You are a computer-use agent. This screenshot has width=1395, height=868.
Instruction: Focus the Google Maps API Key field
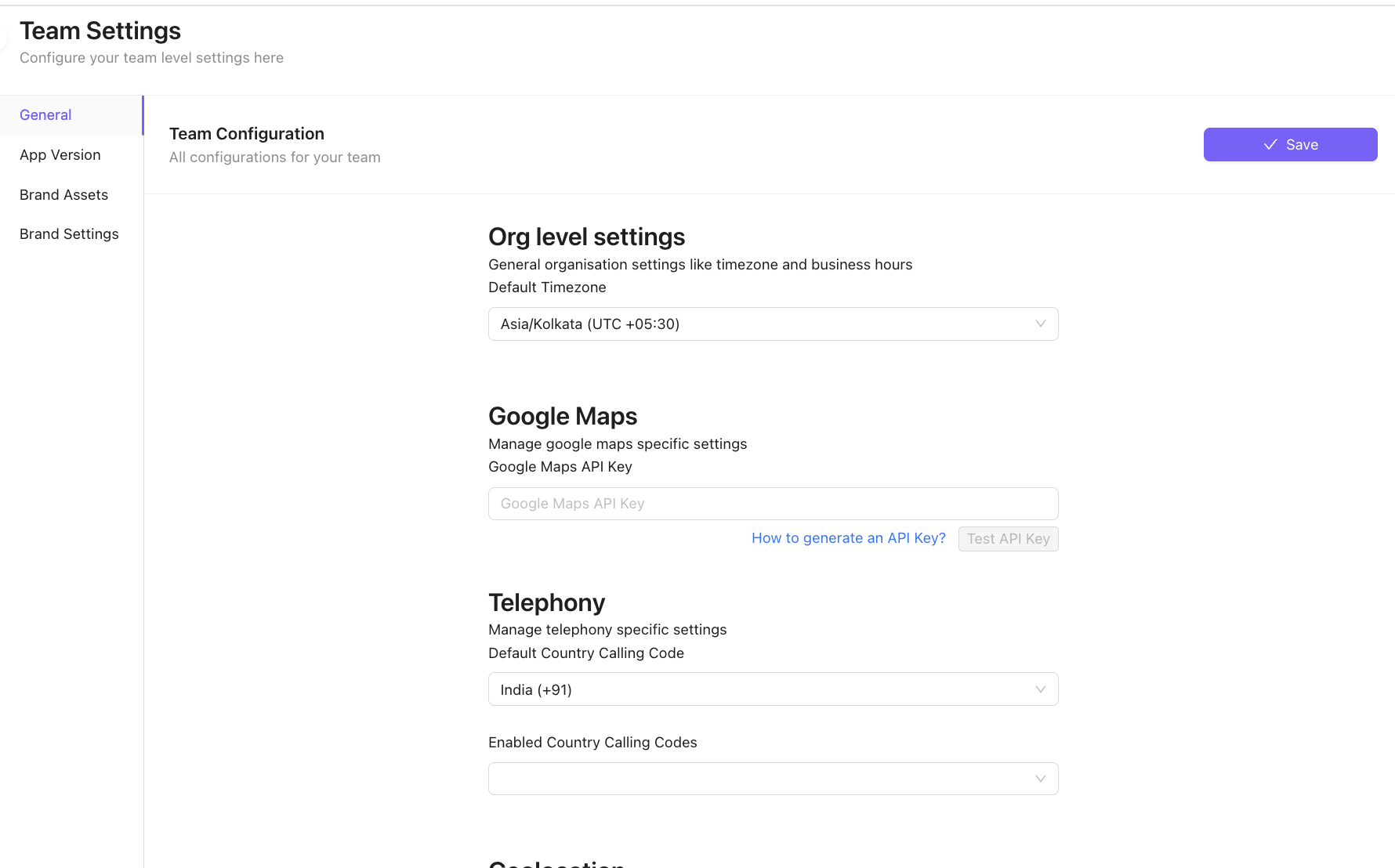point(773,504)
